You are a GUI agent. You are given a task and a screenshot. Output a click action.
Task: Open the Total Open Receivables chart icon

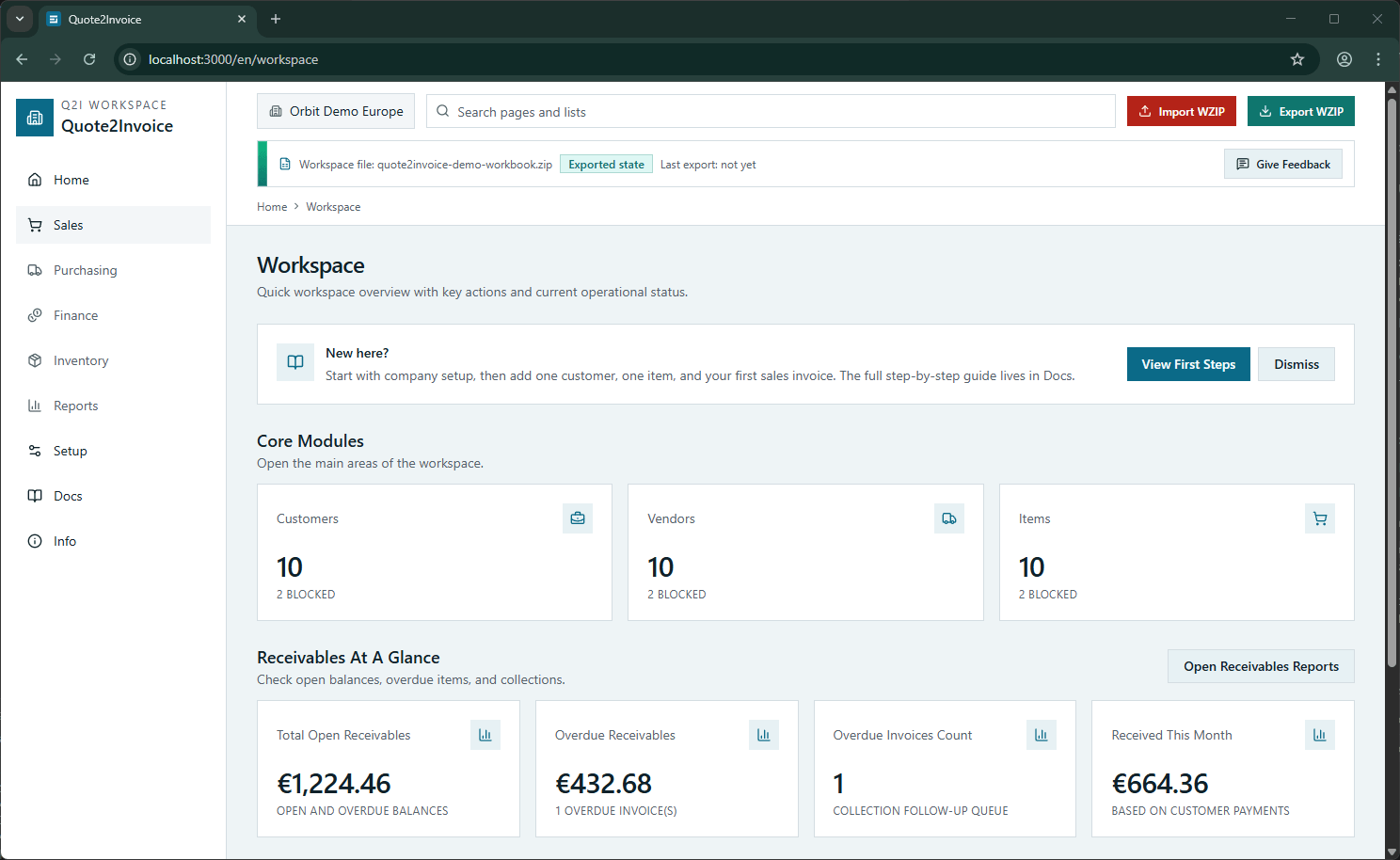coord(485,735)
